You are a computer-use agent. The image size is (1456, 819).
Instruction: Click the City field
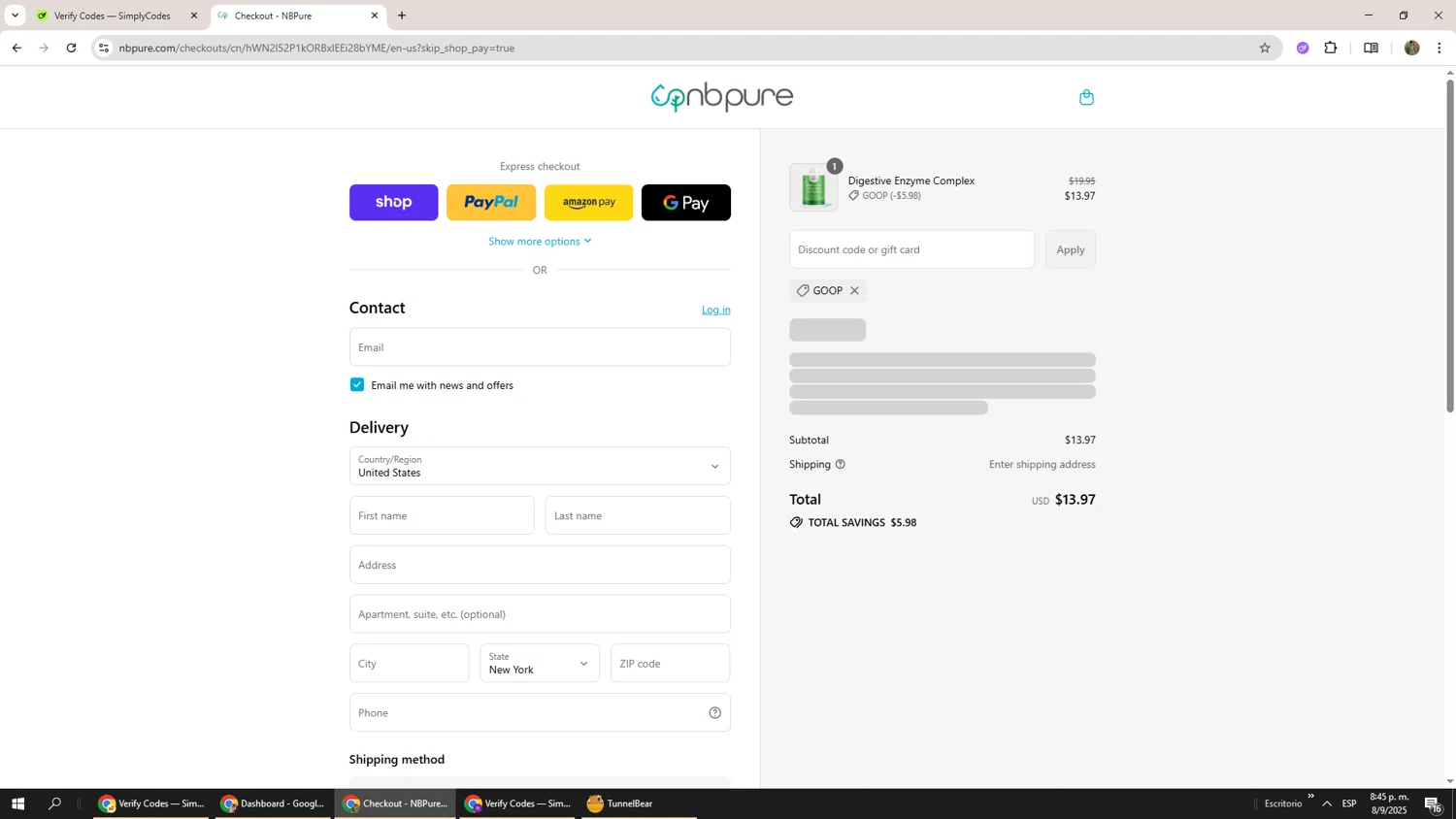click(x=409, y=664)
